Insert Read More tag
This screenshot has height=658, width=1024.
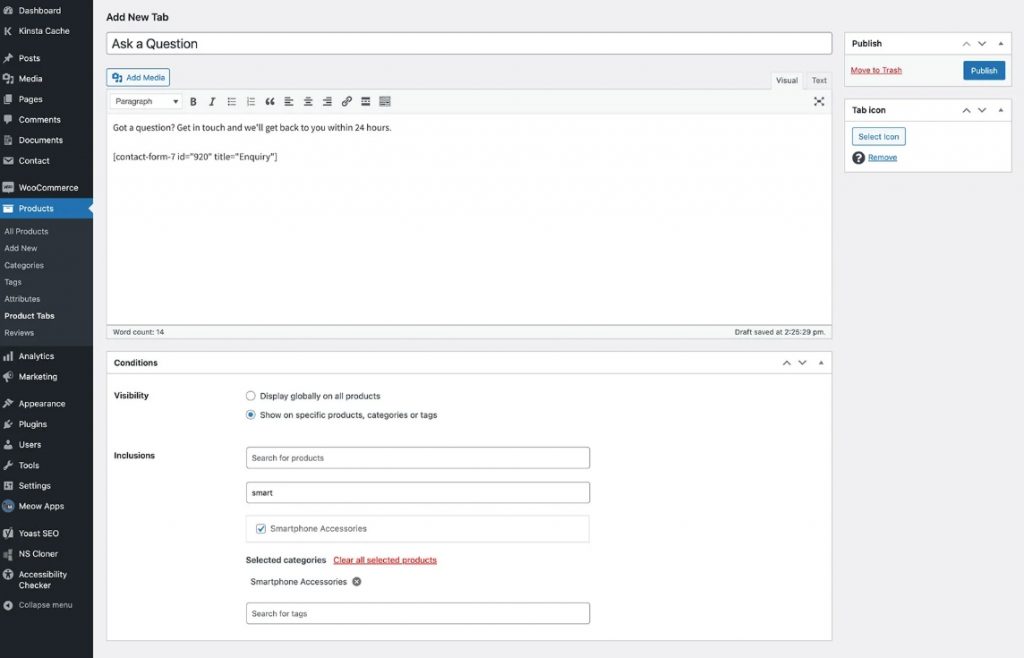[366, 102]
